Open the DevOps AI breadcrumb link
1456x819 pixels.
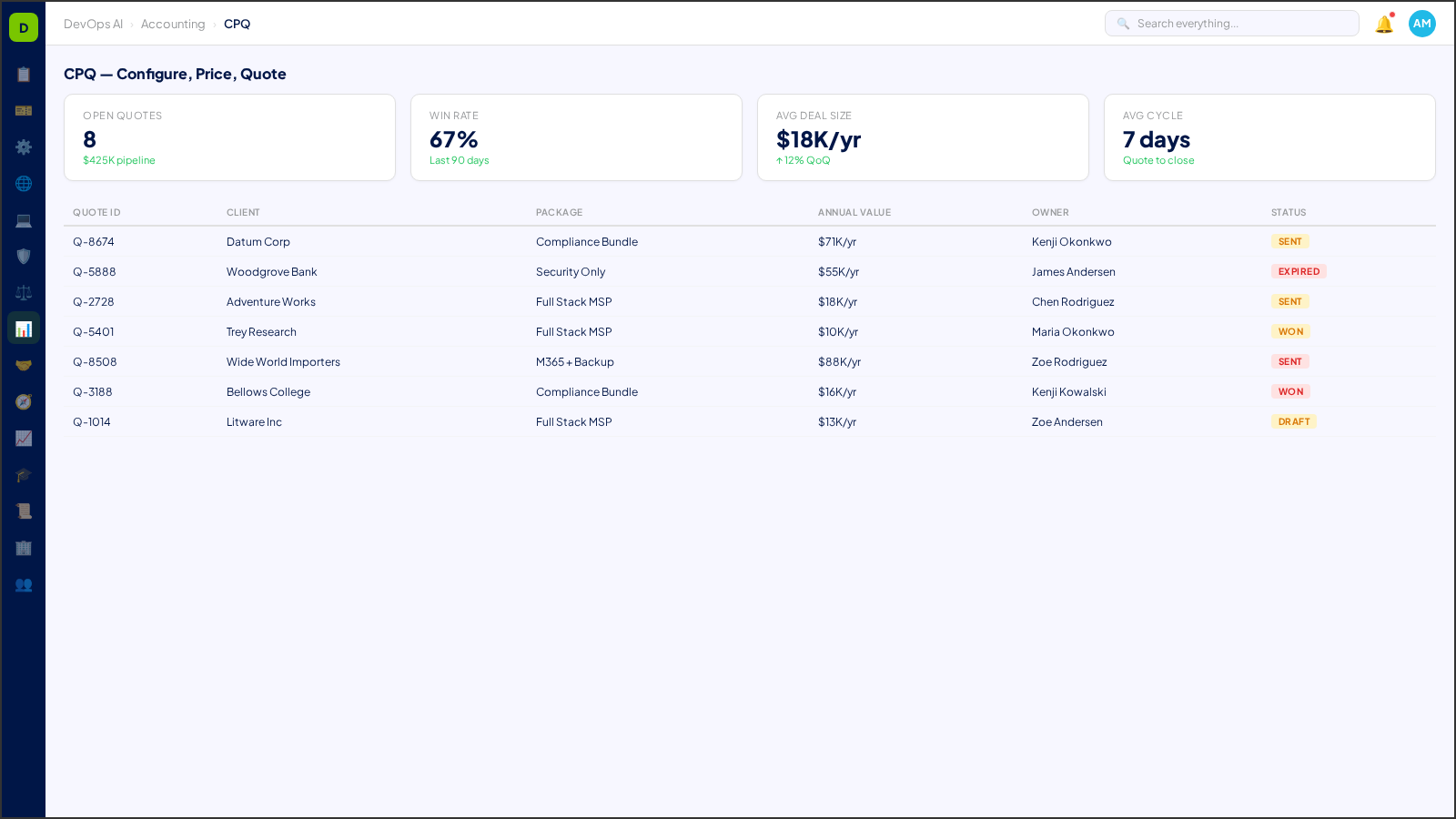coord(94,24)
